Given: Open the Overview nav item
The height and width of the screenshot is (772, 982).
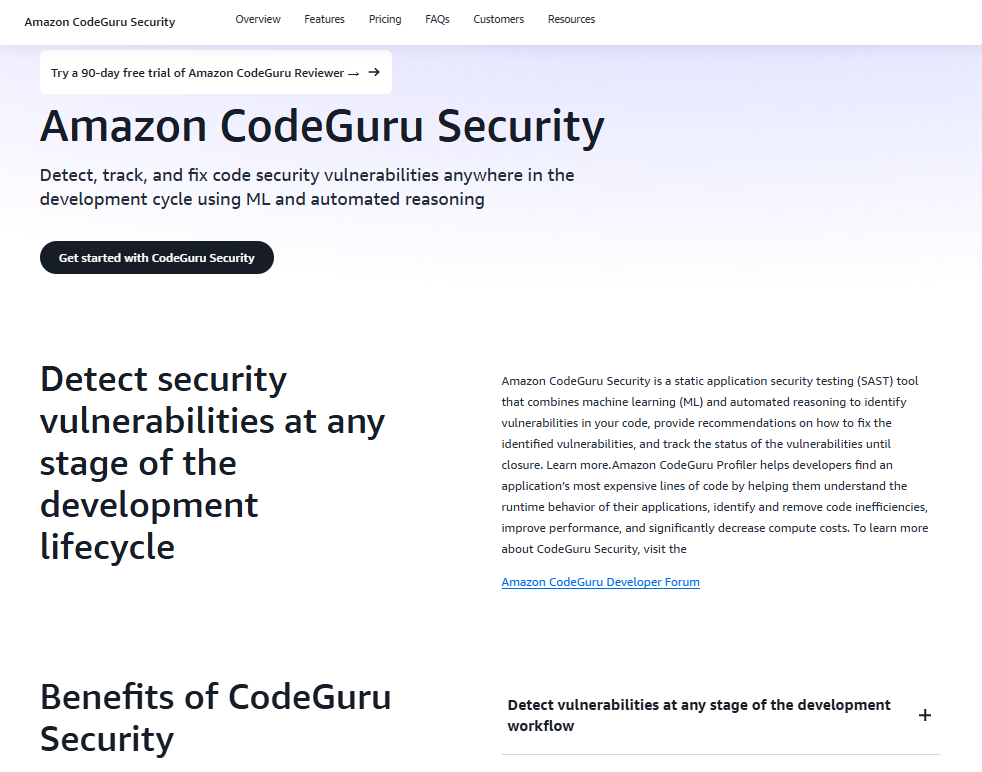Looking at the screenshot, I should 258,19.
